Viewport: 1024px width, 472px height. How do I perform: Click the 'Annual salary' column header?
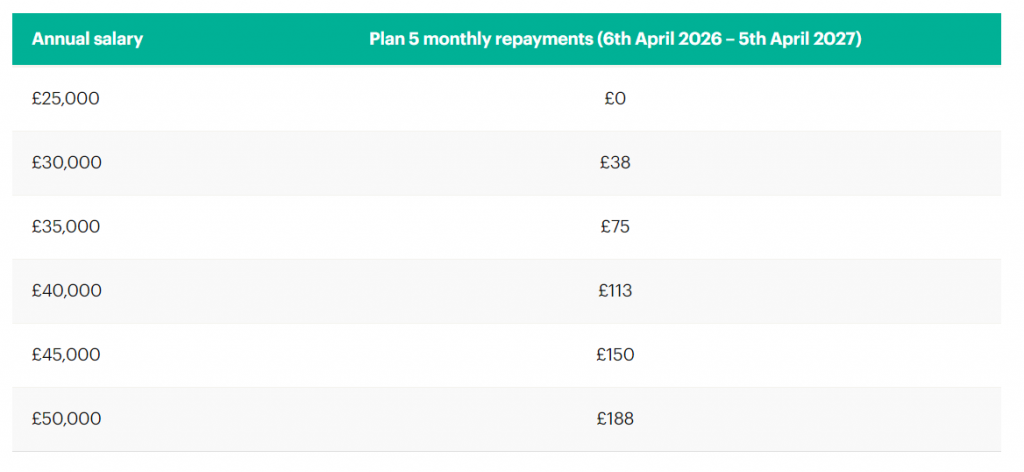(87, 40)
